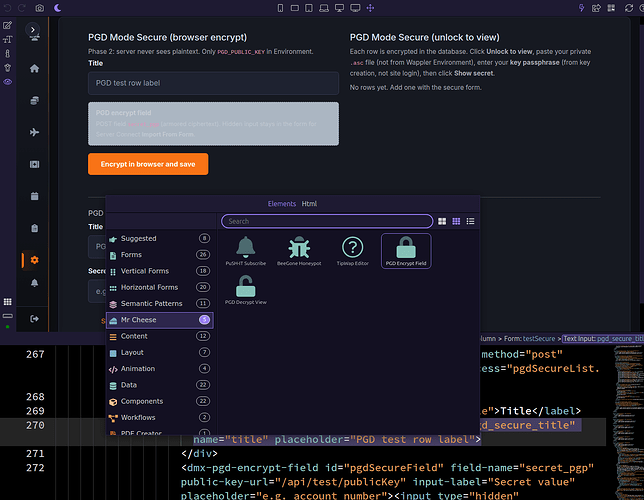The height and width of the screenshot is (500, 644).
Task: Click the minimap on the code editor's right edge
Action: click(627, 421)
